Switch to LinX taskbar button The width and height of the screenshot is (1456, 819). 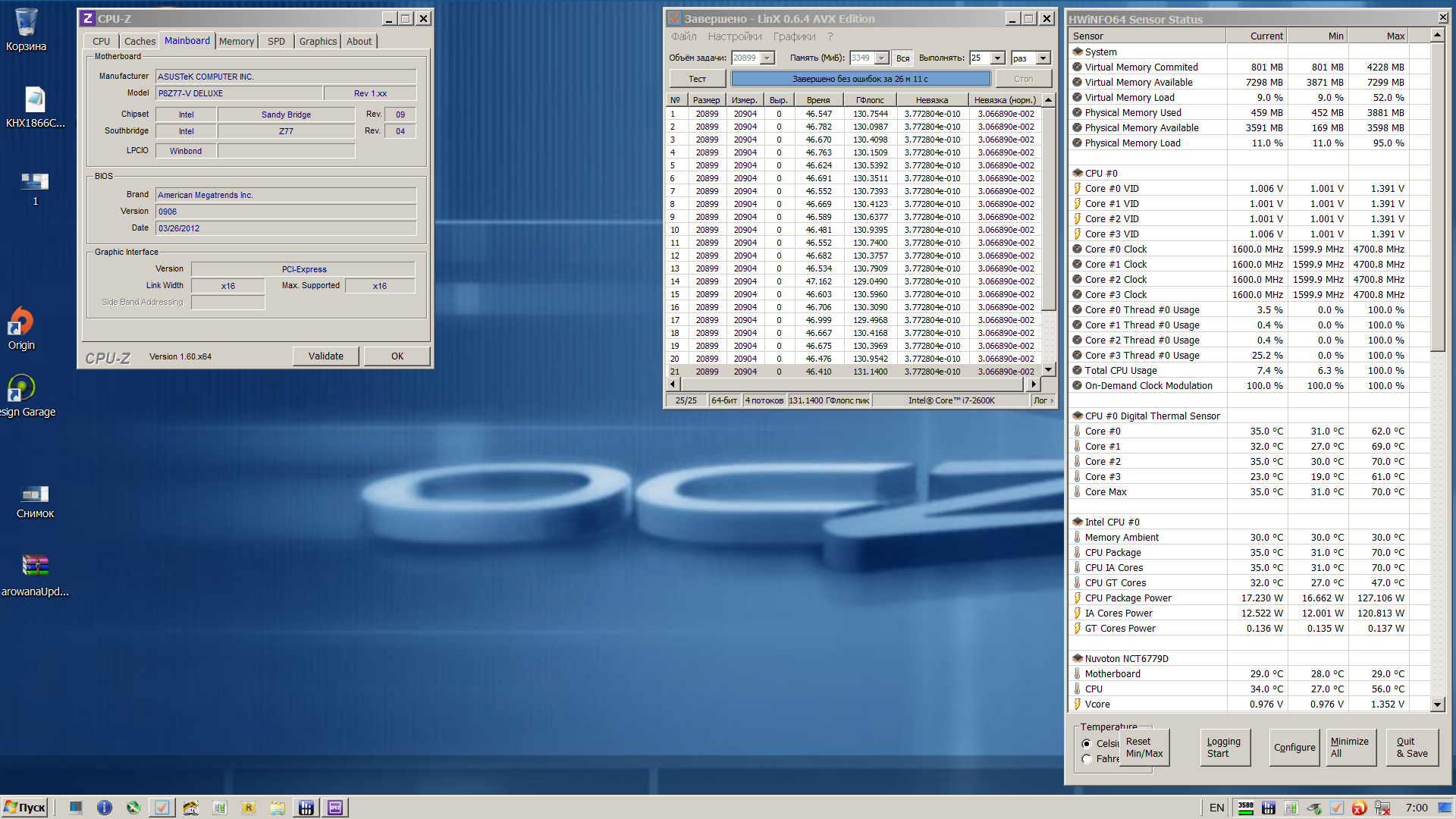[162, 808]
